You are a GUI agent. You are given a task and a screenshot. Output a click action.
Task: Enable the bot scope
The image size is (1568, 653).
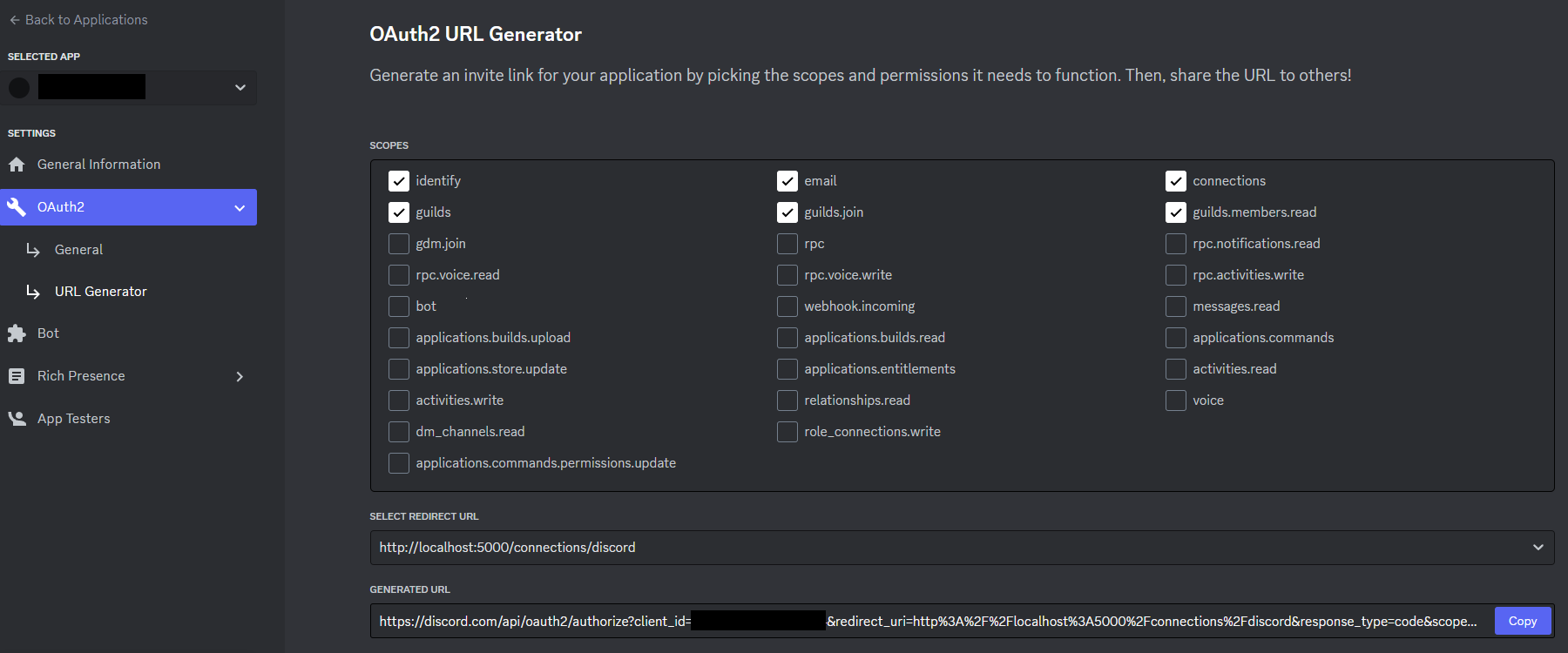(x=399, y=306)
